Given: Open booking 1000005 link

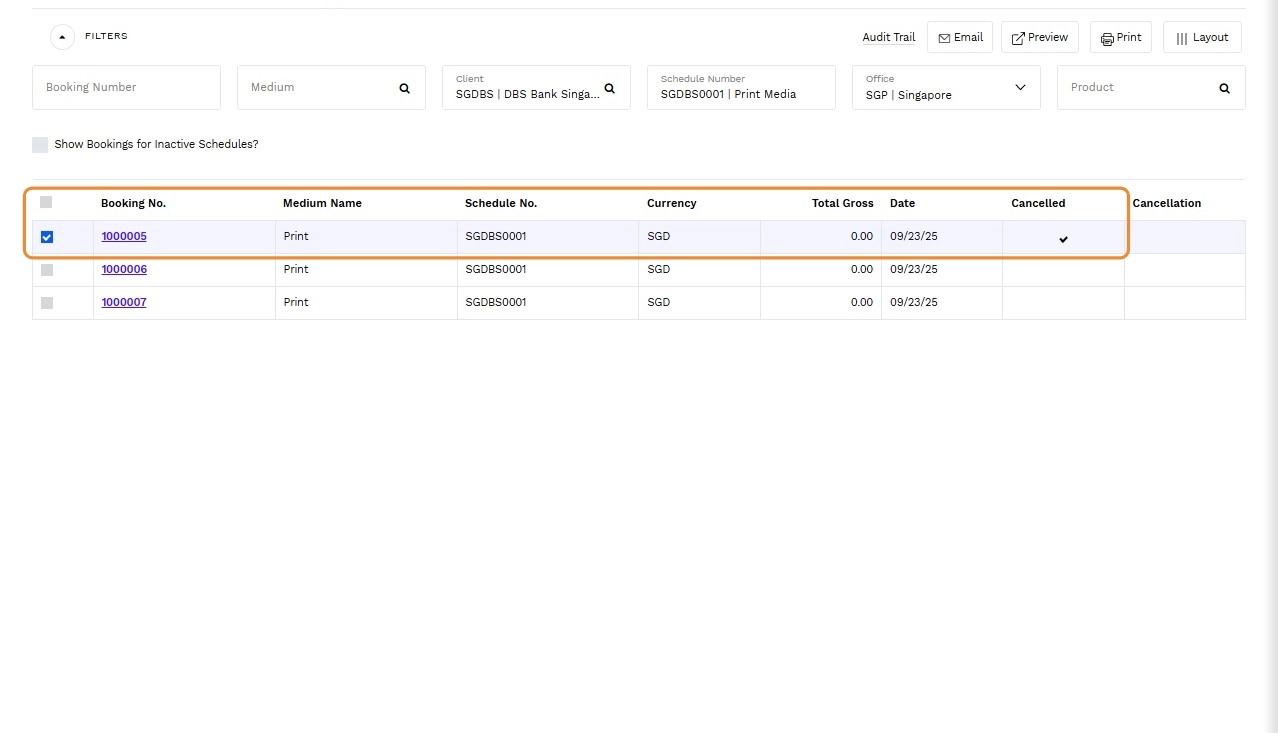Looking at the screenshot, I should click(x=124, y=236).
